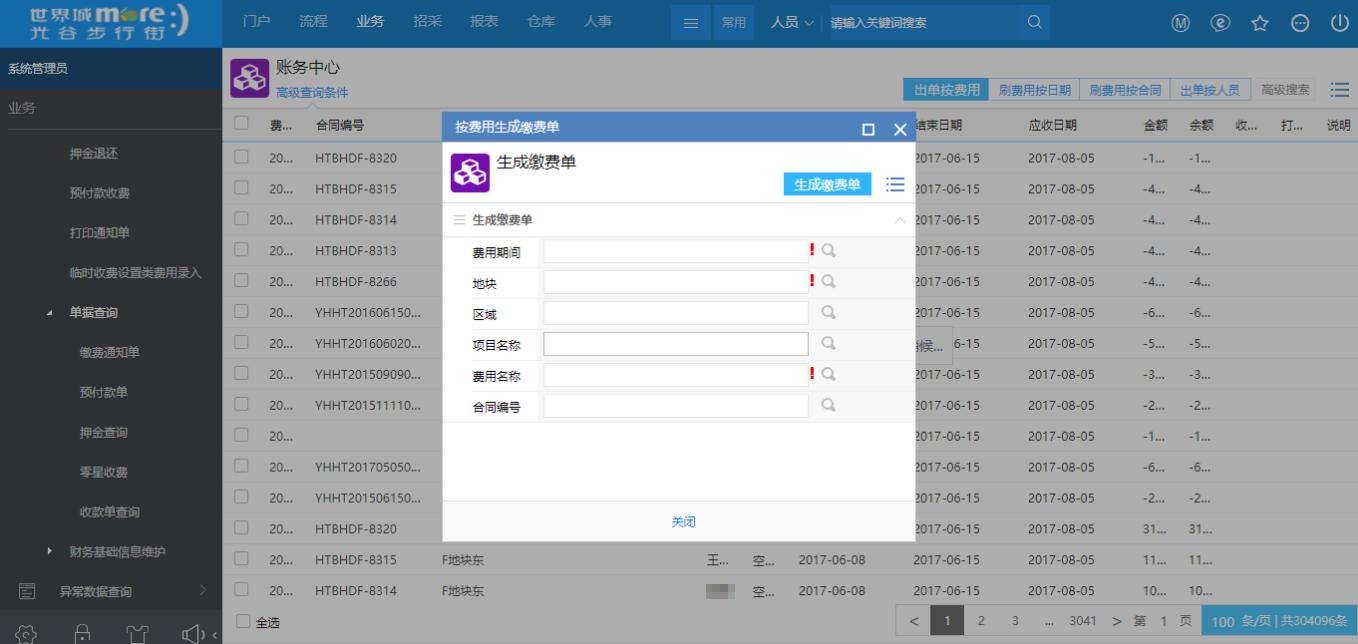Collapse the 生成缴费单 form section chevron

point(902,218)
